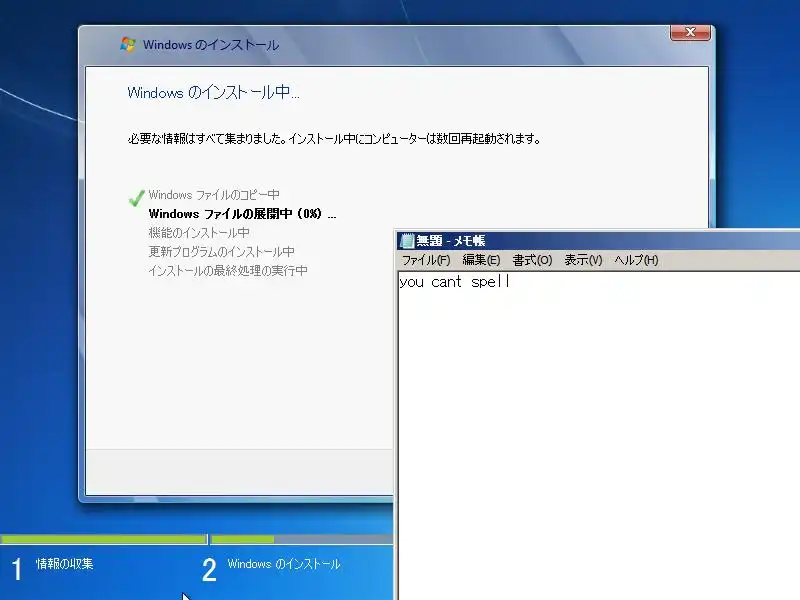Click the green checkmark beside Windows ファイルのコピー中
Screen dimensions: 800x600
[x=136, y=197]
